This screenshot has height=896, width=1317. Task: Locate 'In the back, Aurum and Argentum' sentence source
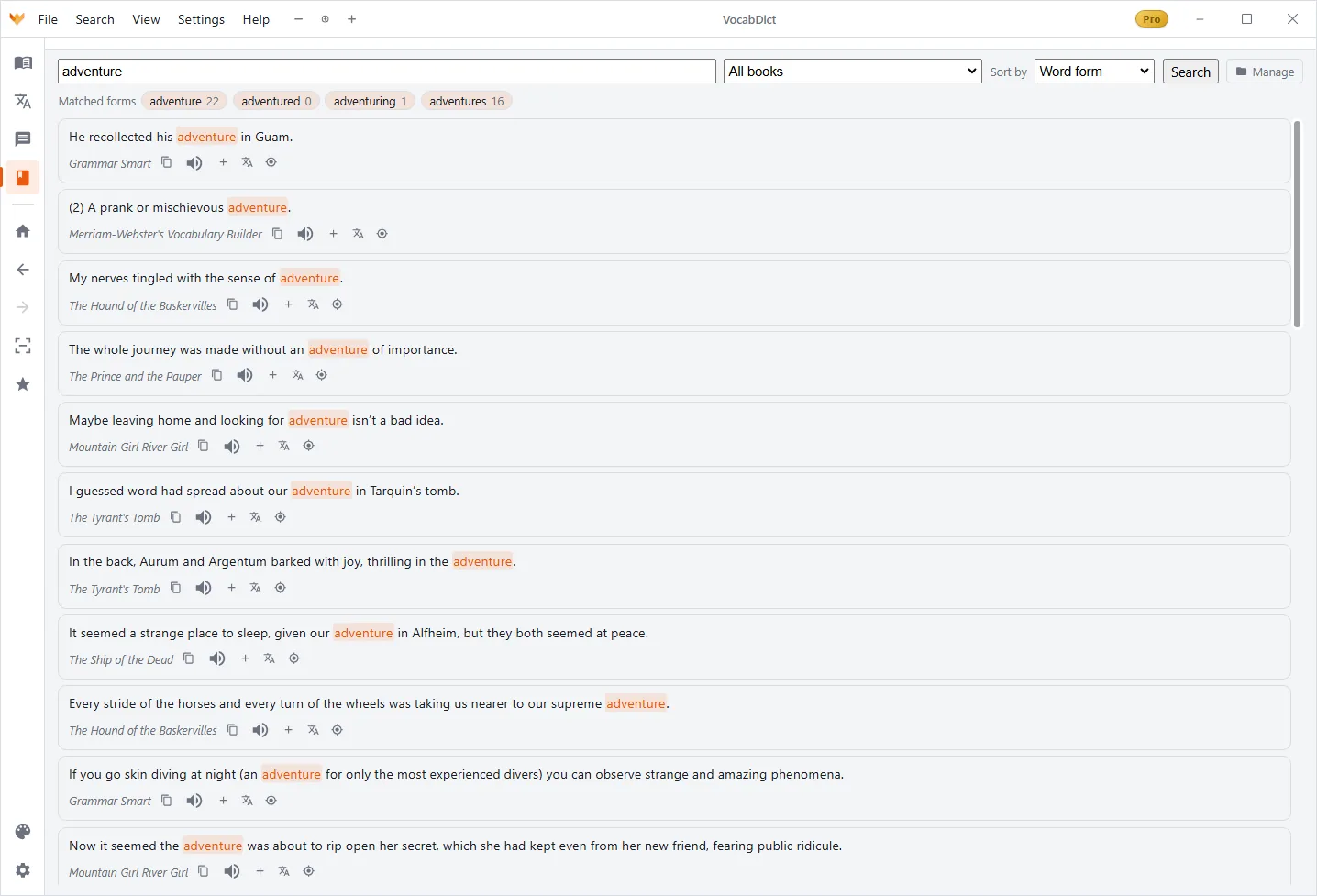point(281,588)
